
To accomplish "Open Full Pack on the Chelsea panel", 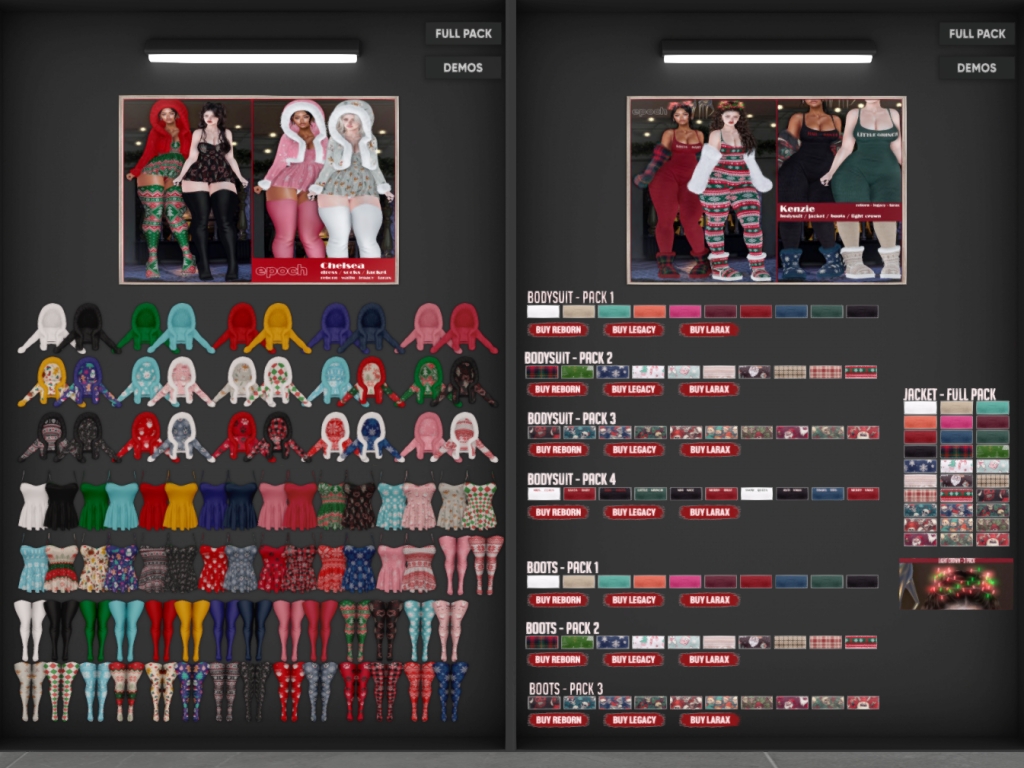I will [463, 33].
